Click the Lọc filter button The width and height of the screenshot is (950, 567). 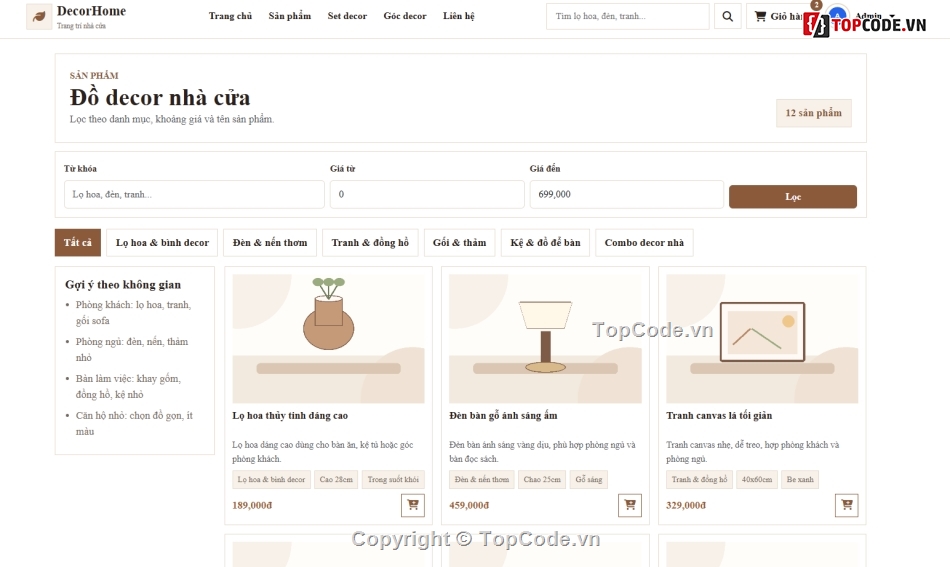click(x=792, y=196)
